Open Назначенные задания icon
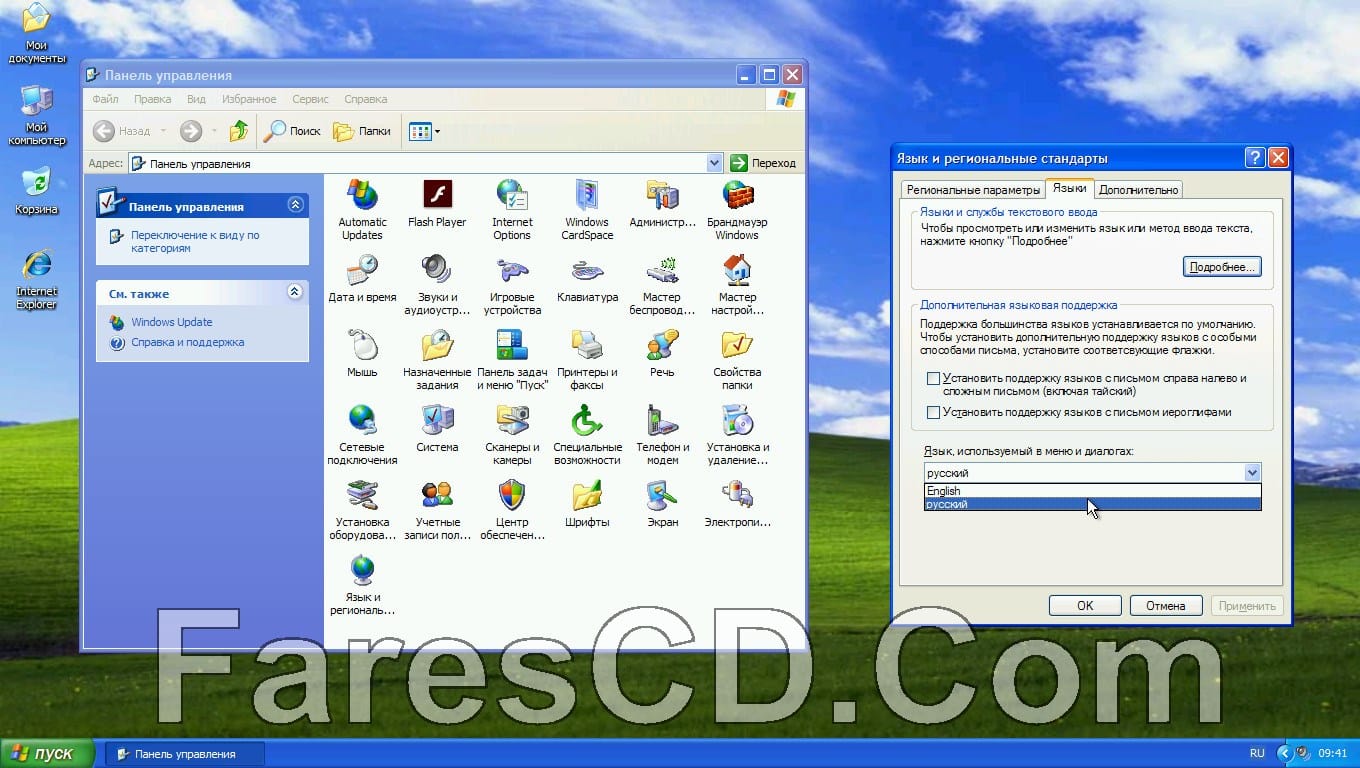 (437, 359)
